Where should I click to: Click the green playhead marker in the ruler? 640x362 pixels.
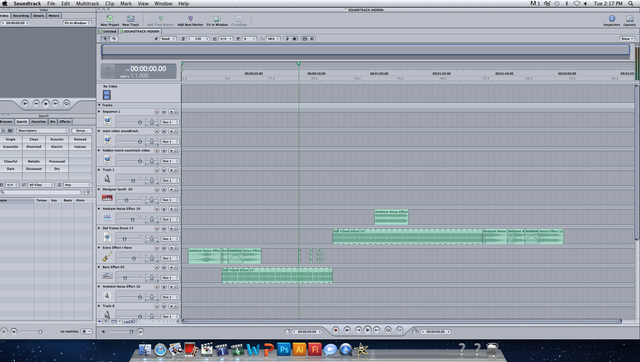pos(299,64)
